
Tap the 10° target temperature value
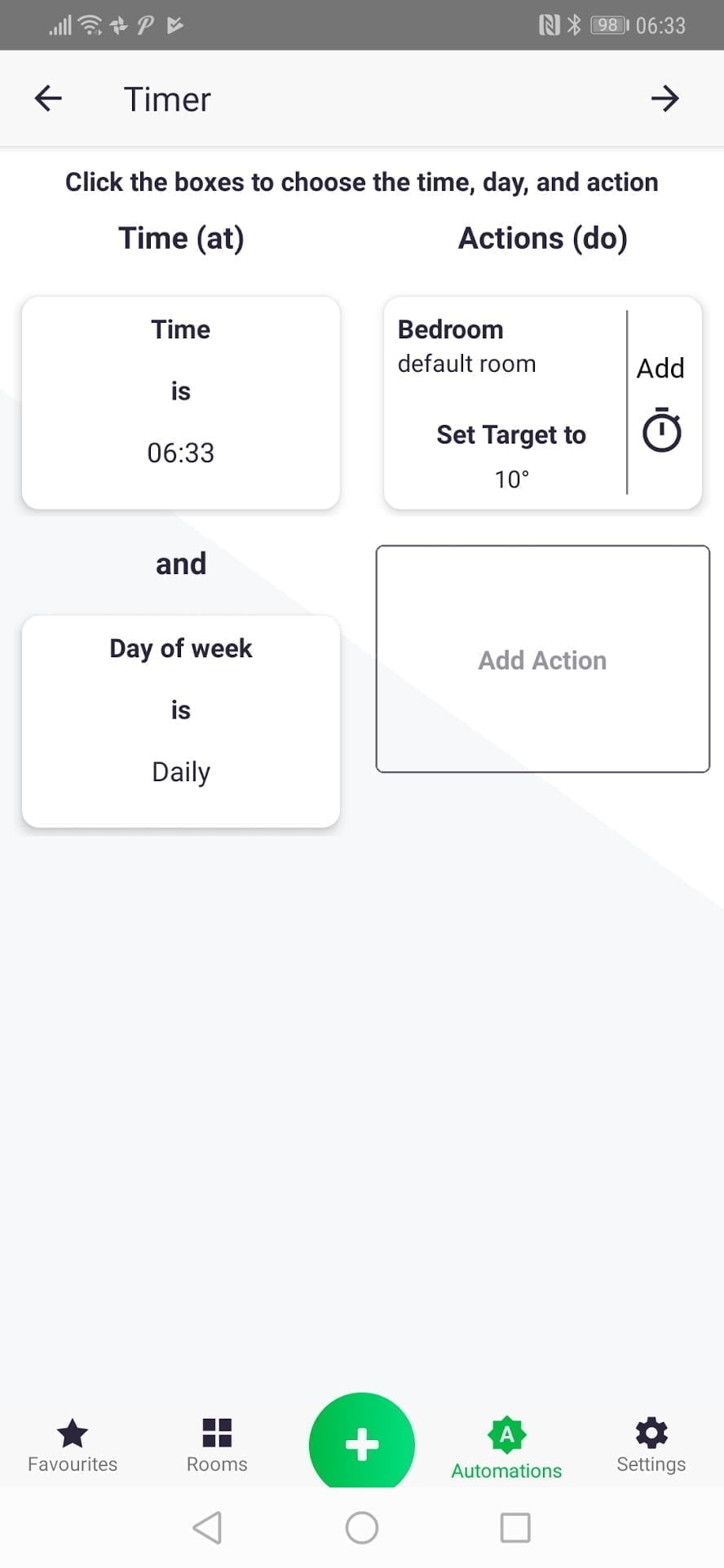click(512, 479)
